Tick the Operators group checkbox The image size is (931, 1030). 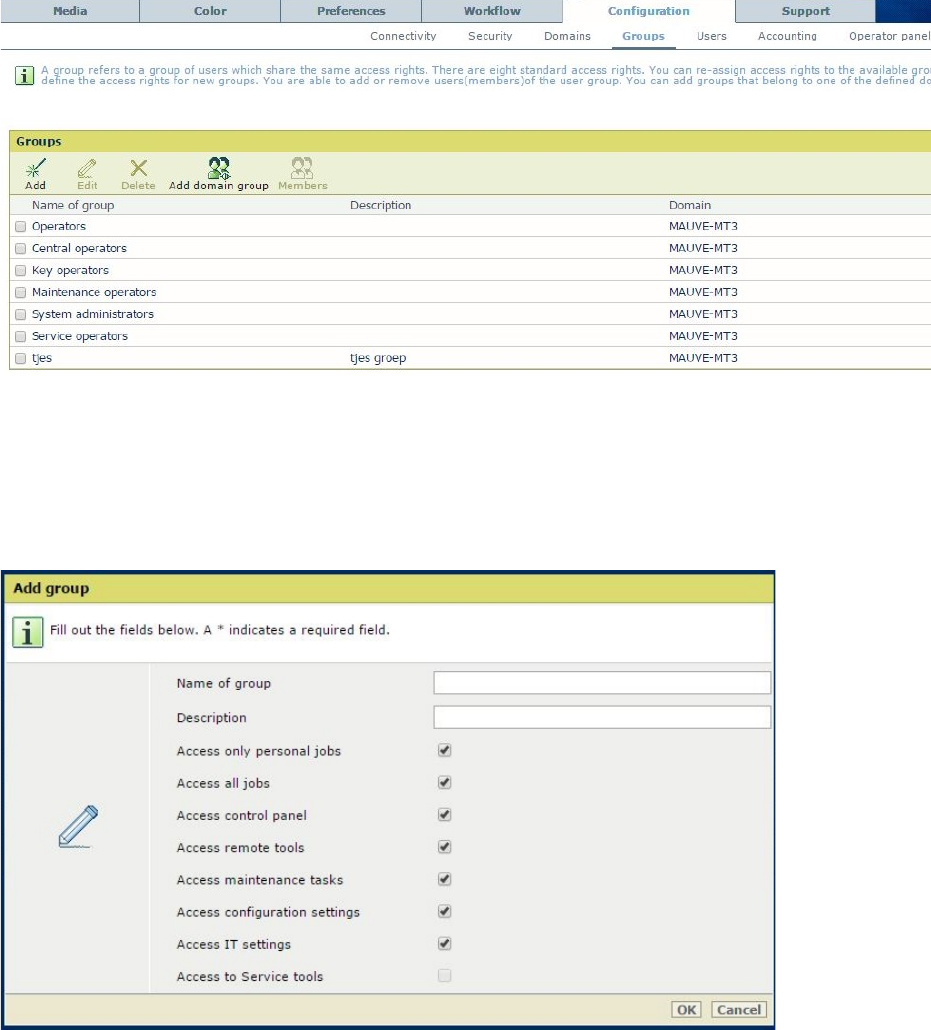click(20, 227)
